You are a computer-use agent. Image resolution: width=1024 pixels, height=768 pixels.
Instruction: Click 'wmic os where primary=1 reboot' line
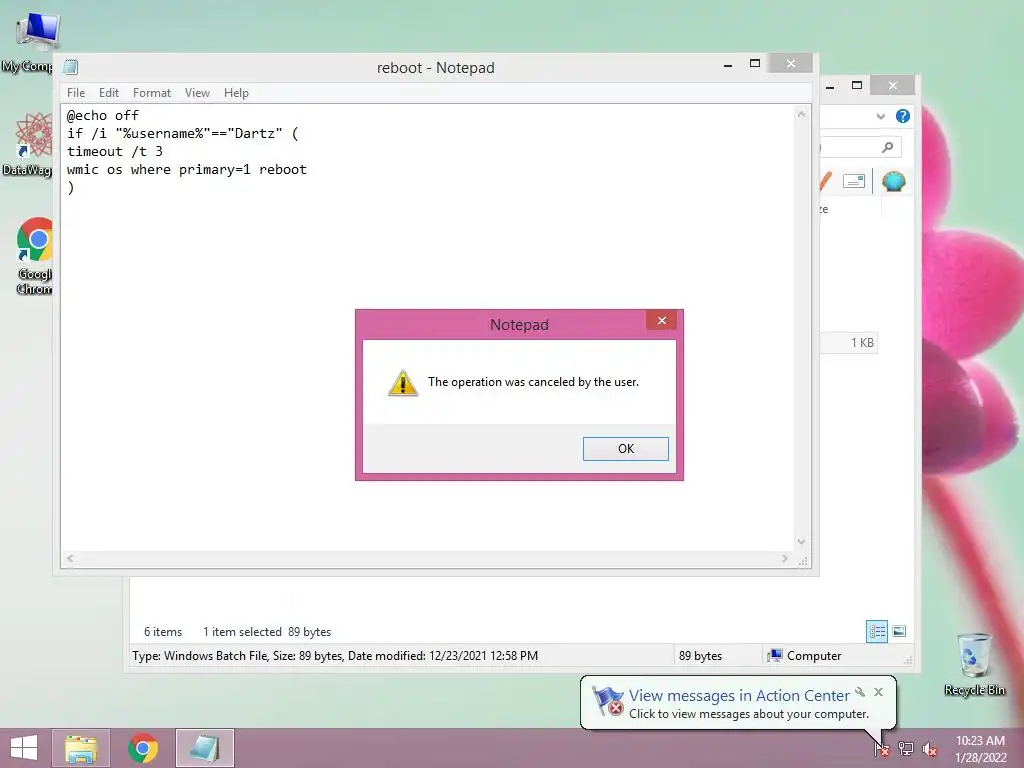tap(187, 170)
